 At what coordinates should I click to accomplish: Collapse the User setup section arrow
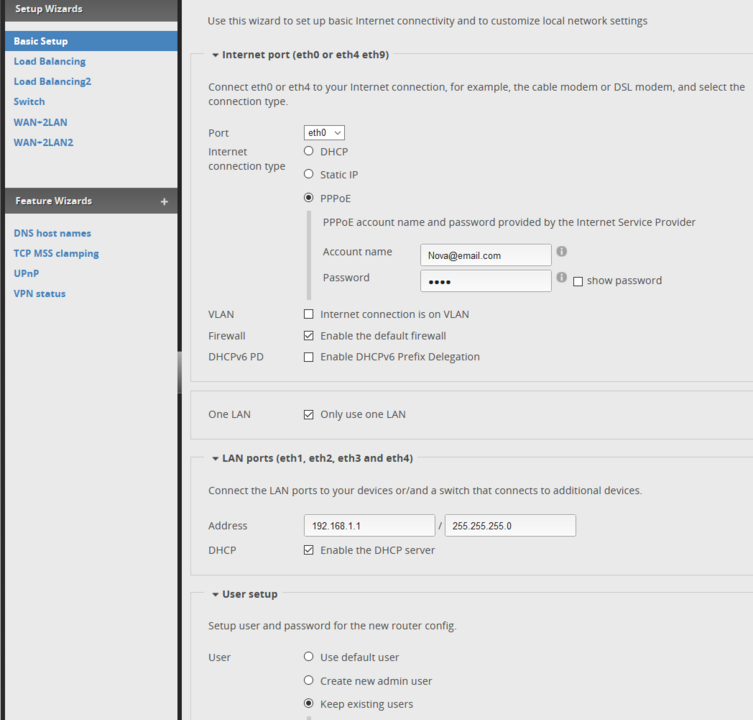click(215, 595)
